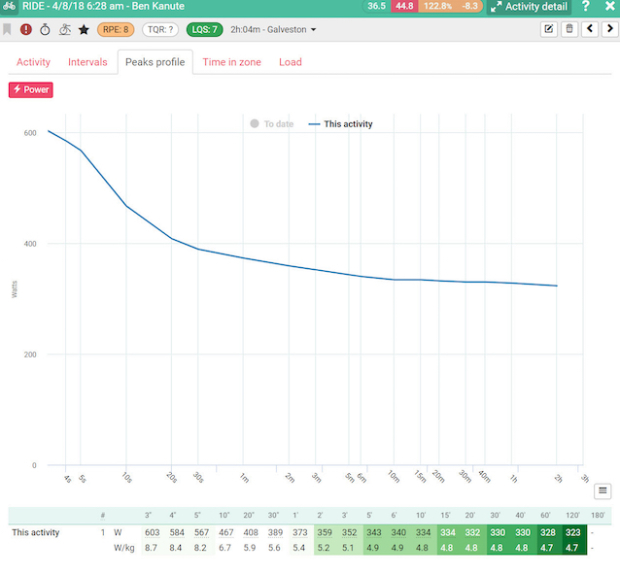Mark activity as favorite with star

point(83,29)
